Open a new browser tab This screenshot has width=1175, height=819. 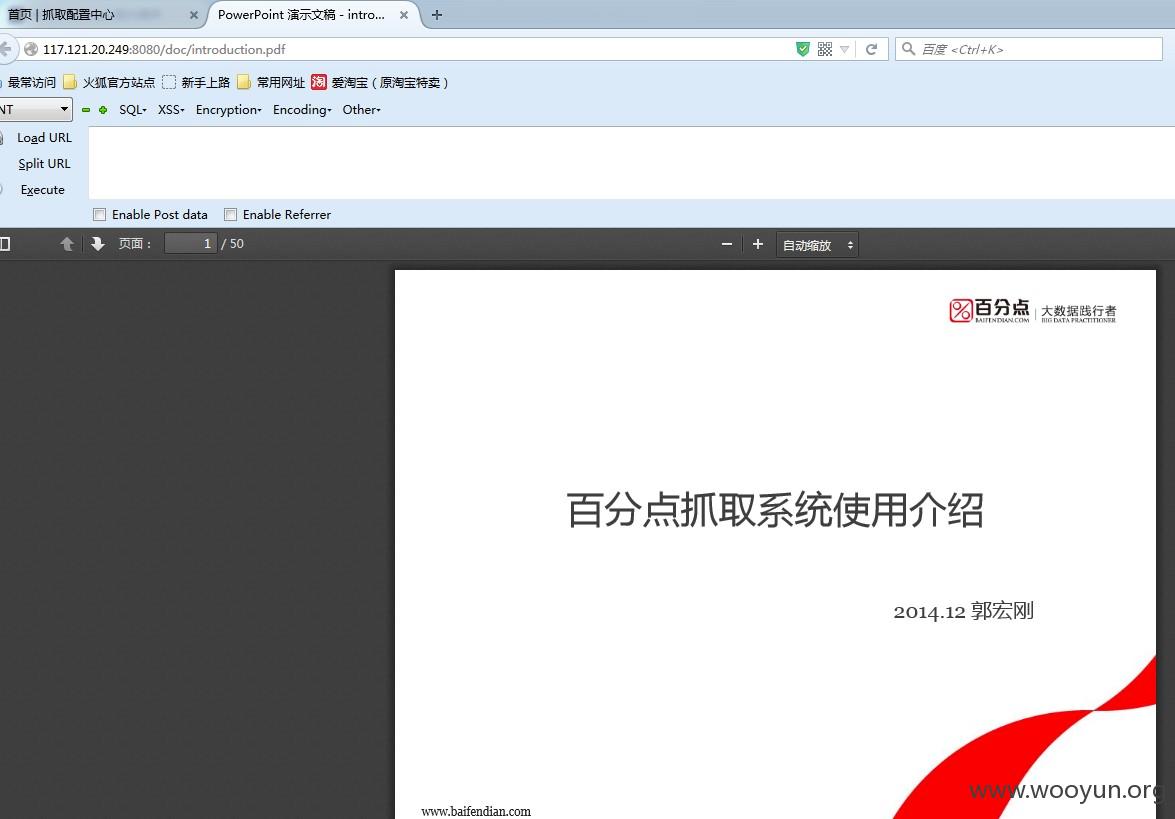click(437, 15)
